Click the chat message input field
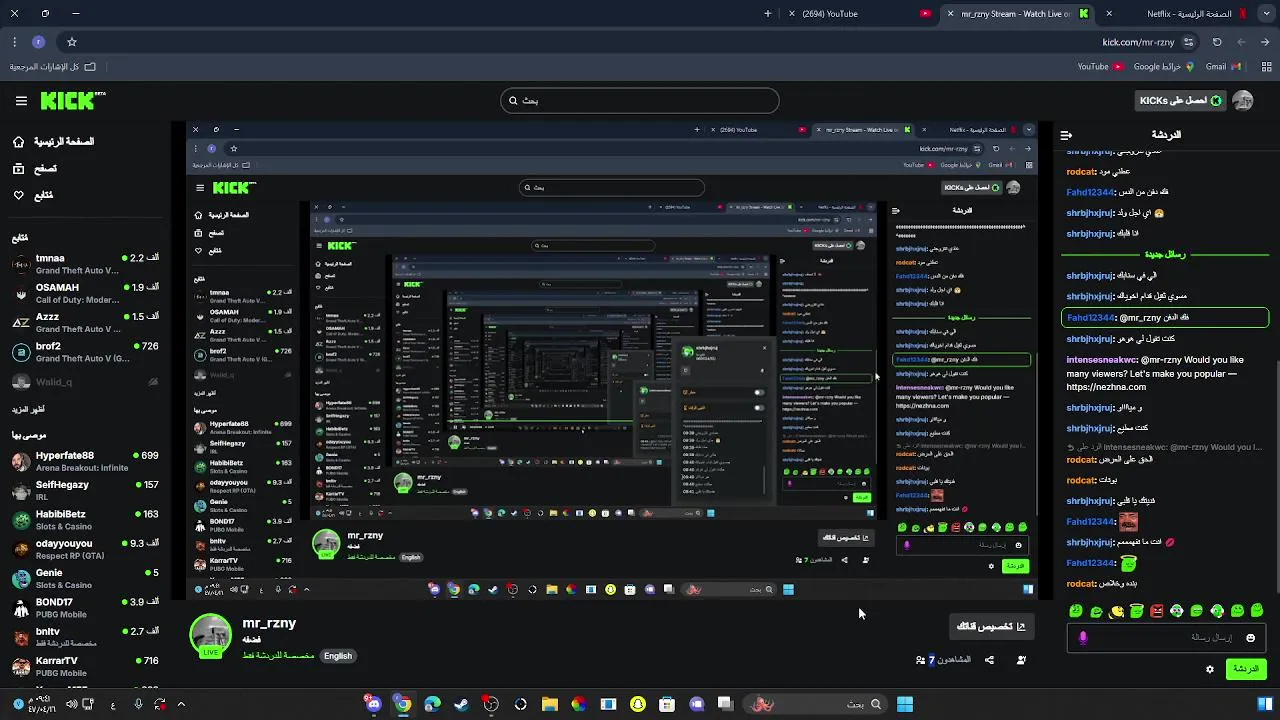This screenshot has width=1280, height=720. coord(1165,638)
